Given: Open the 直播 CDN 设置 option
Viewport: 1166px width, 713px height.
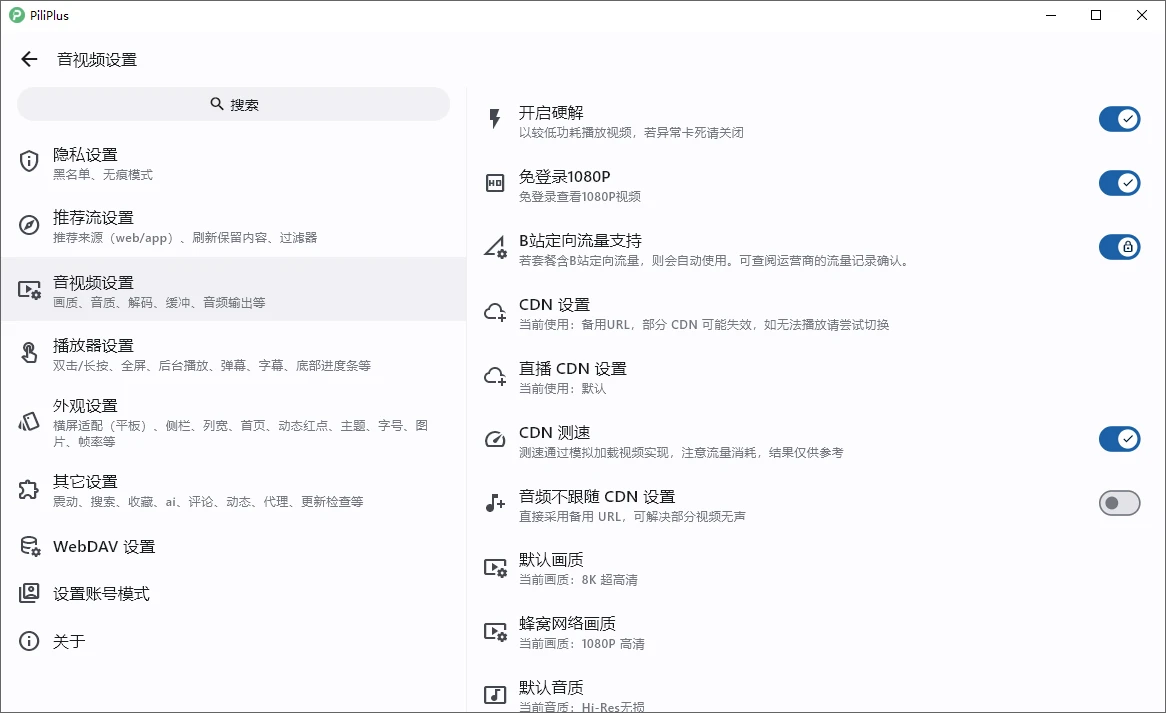Looking at the screenshot, I should [700, 375].
